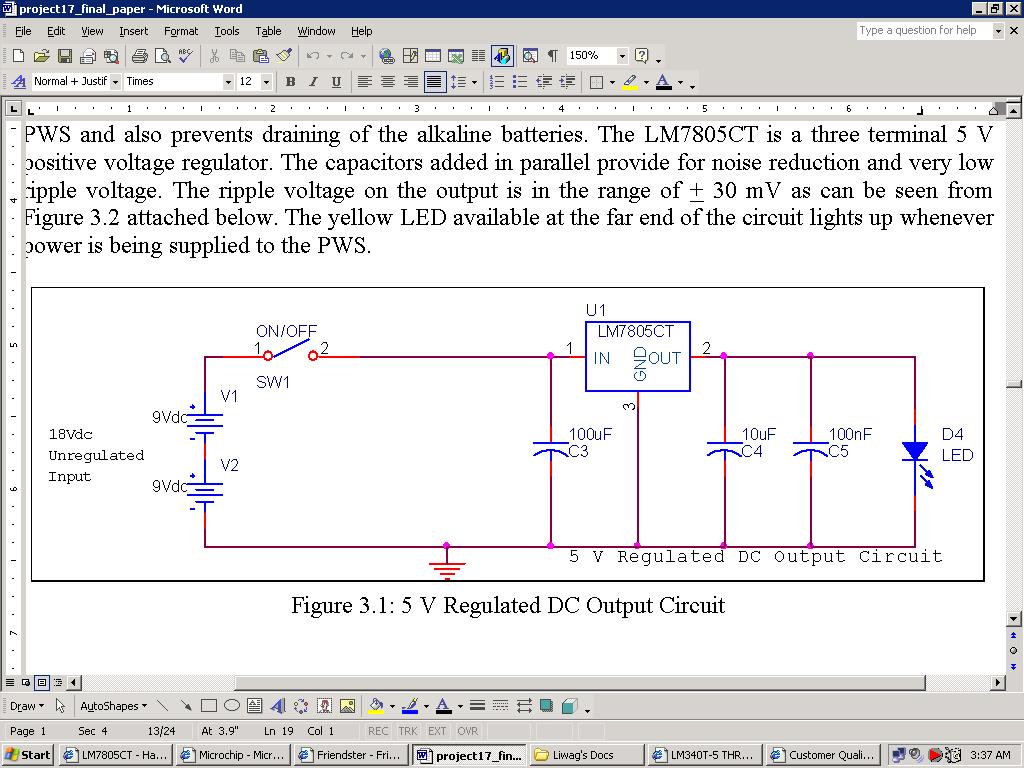This screenshot has width=1024, height=768.
Task: Select the Oval shape tool
Action: pos(232,706)
